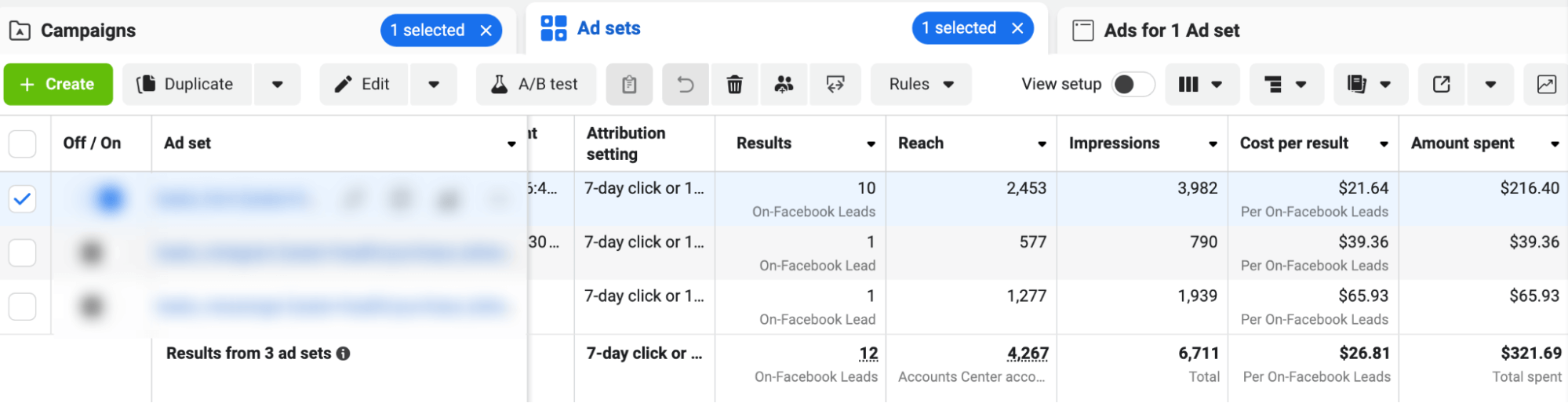
Task: Clear the Ad sets 1 selected filter
Action: click(x=1017, y=28)
